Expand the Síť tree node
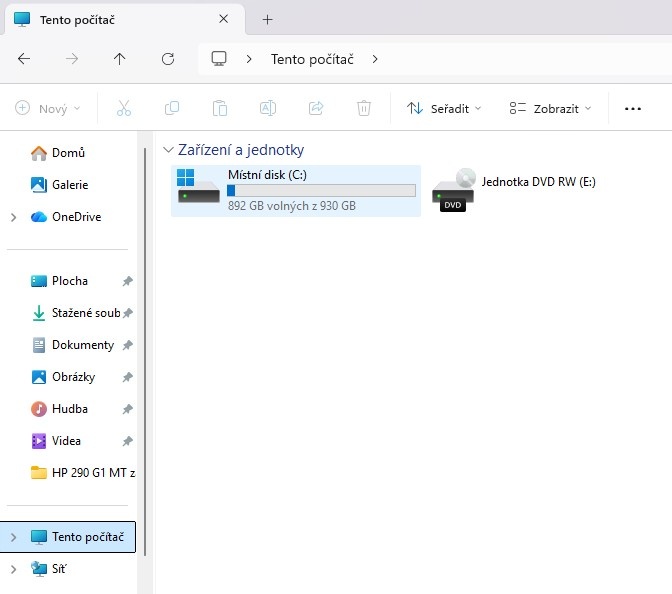 [x=13, y=569]
